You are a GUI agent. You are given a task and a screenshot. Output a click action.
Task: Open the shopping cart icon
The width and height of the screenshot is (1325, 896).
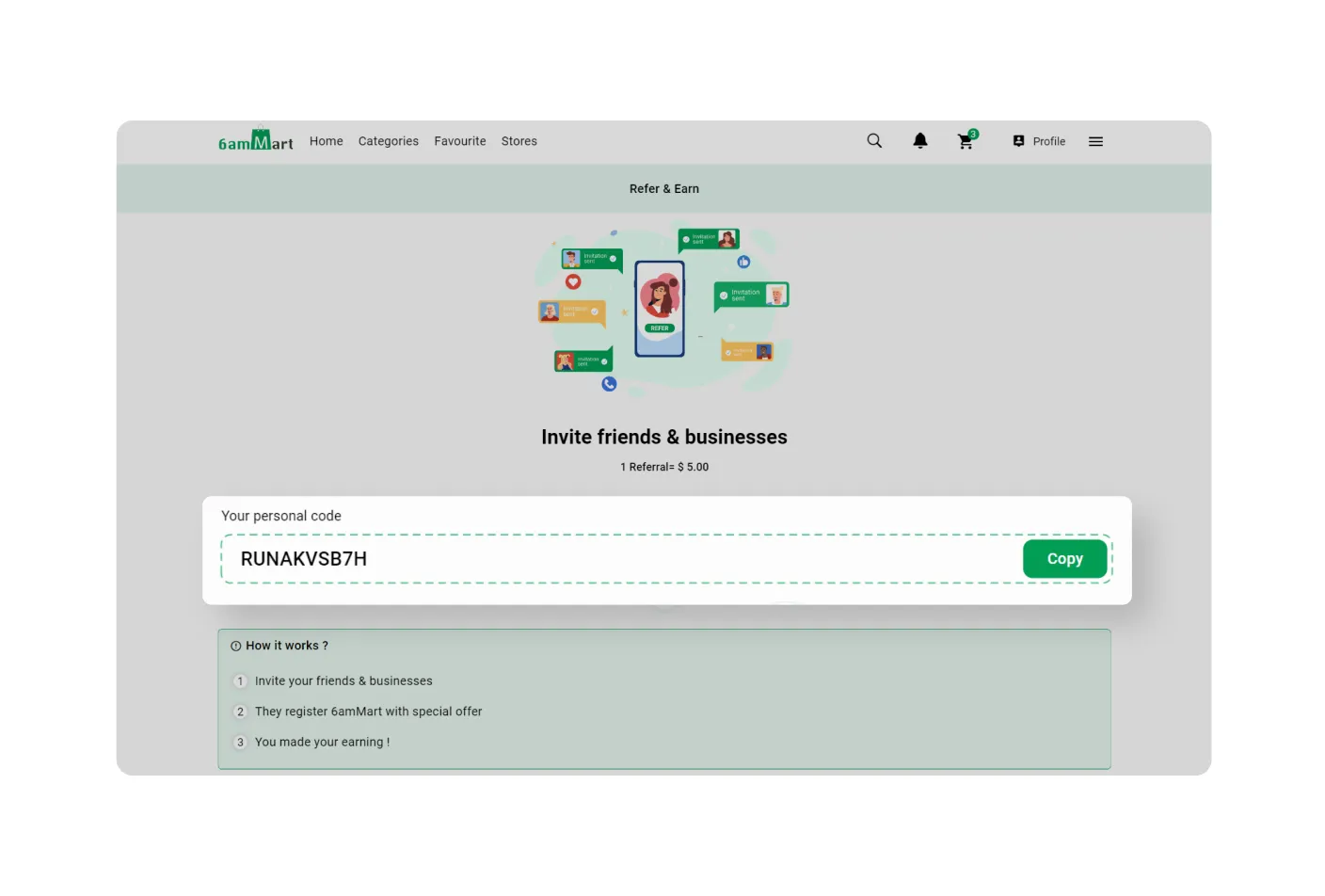[x=966, y=142]
